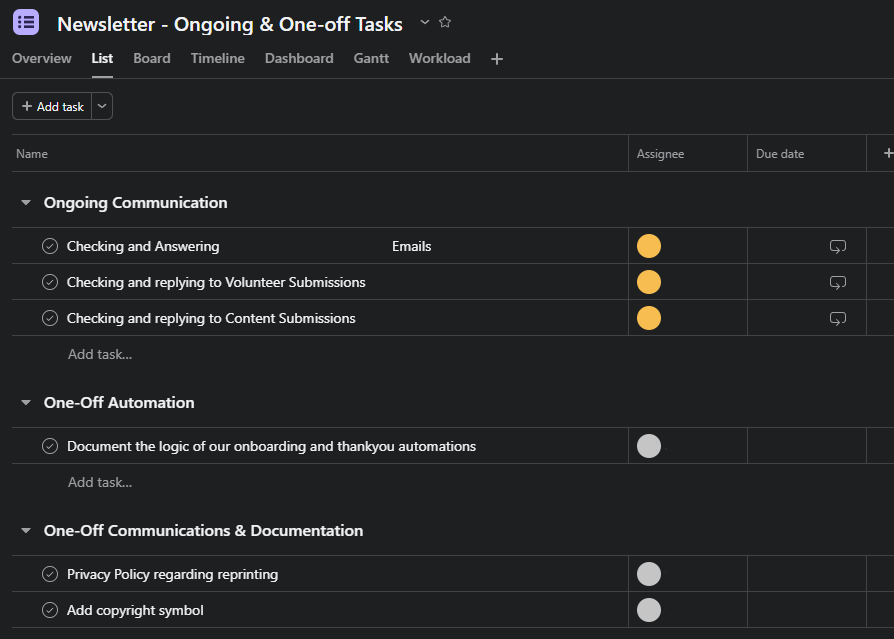Click Add task... under Ongoing Communication
Viewport: 894px width, 639px height.
[x=100, y=355]
